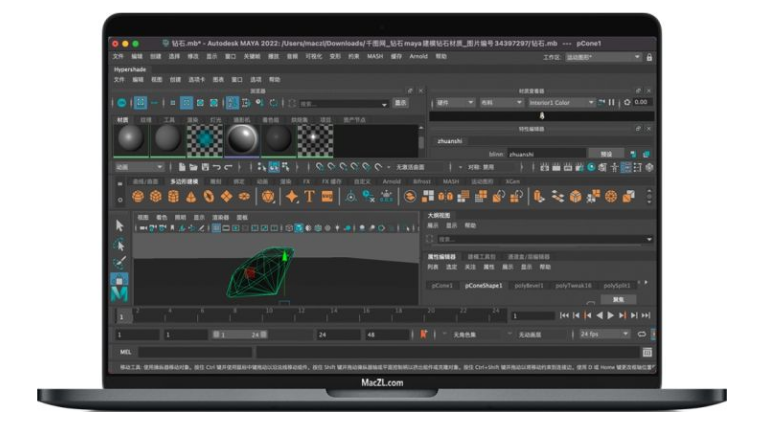Viewport: 772px width, 427px height.
Task: Click the New Scene icon on status line
Action: pos(182,167)
